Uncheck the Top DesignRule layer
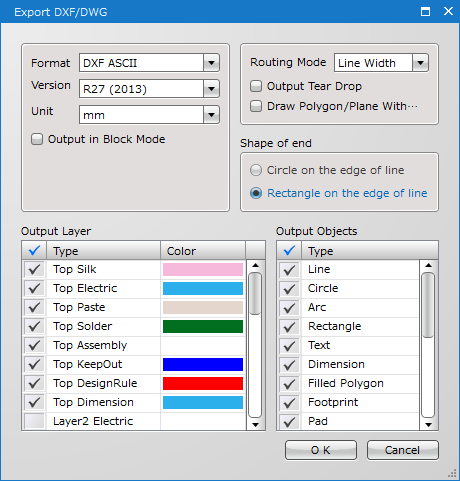 [x=34, y=383]
